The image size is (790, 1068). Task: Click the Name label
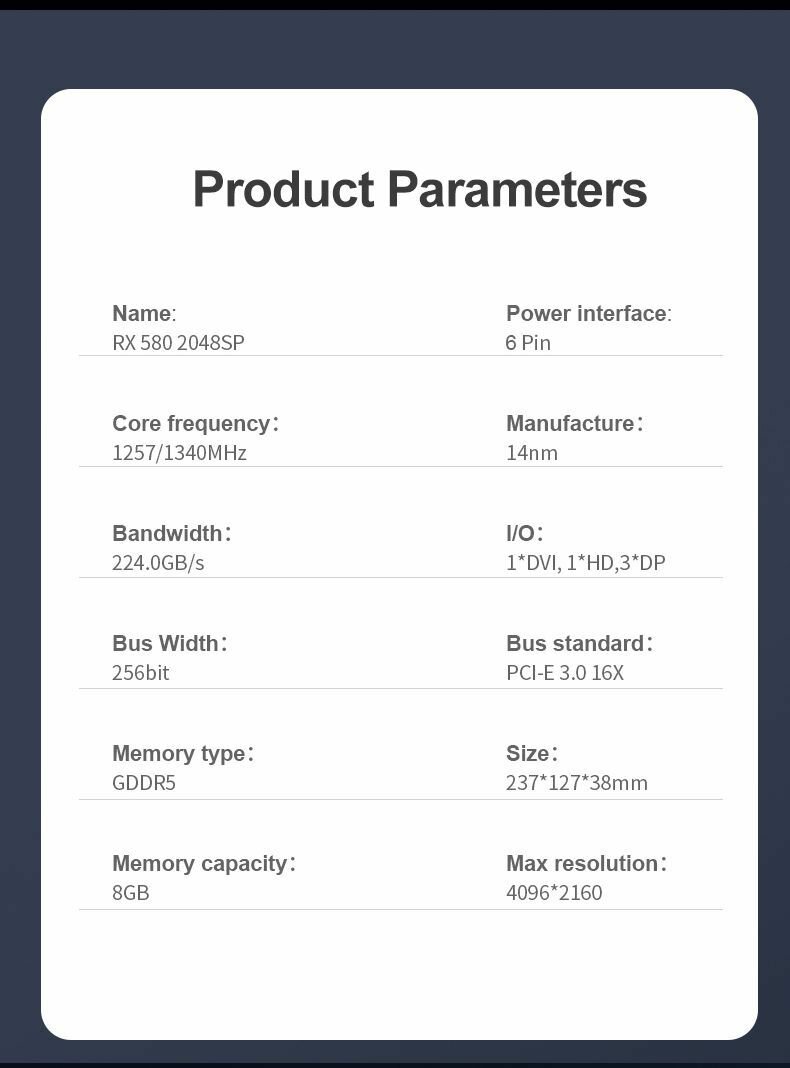pyautogui.click(x=143, y=314)
